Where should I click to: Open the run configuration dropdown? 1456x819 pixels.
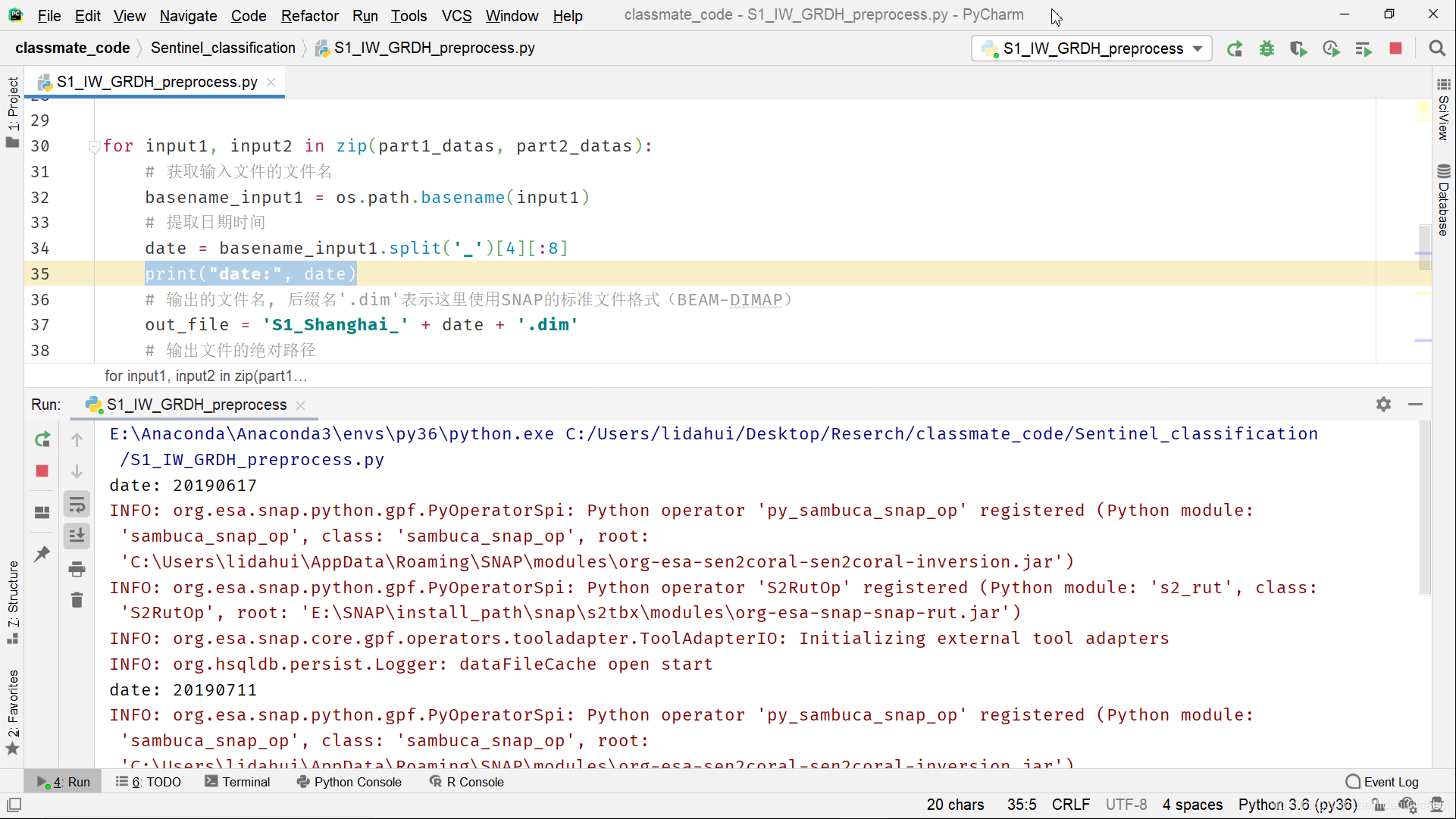[1091, 48]
